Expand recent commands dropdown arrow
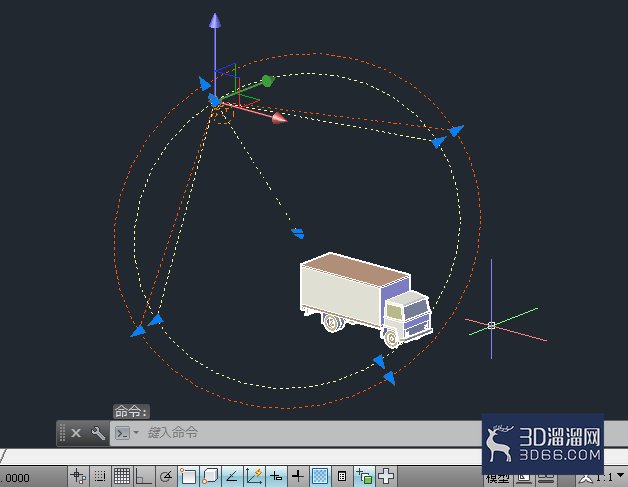Image resolution: width=628 pixels, height=487 pixels. point(136,433)
